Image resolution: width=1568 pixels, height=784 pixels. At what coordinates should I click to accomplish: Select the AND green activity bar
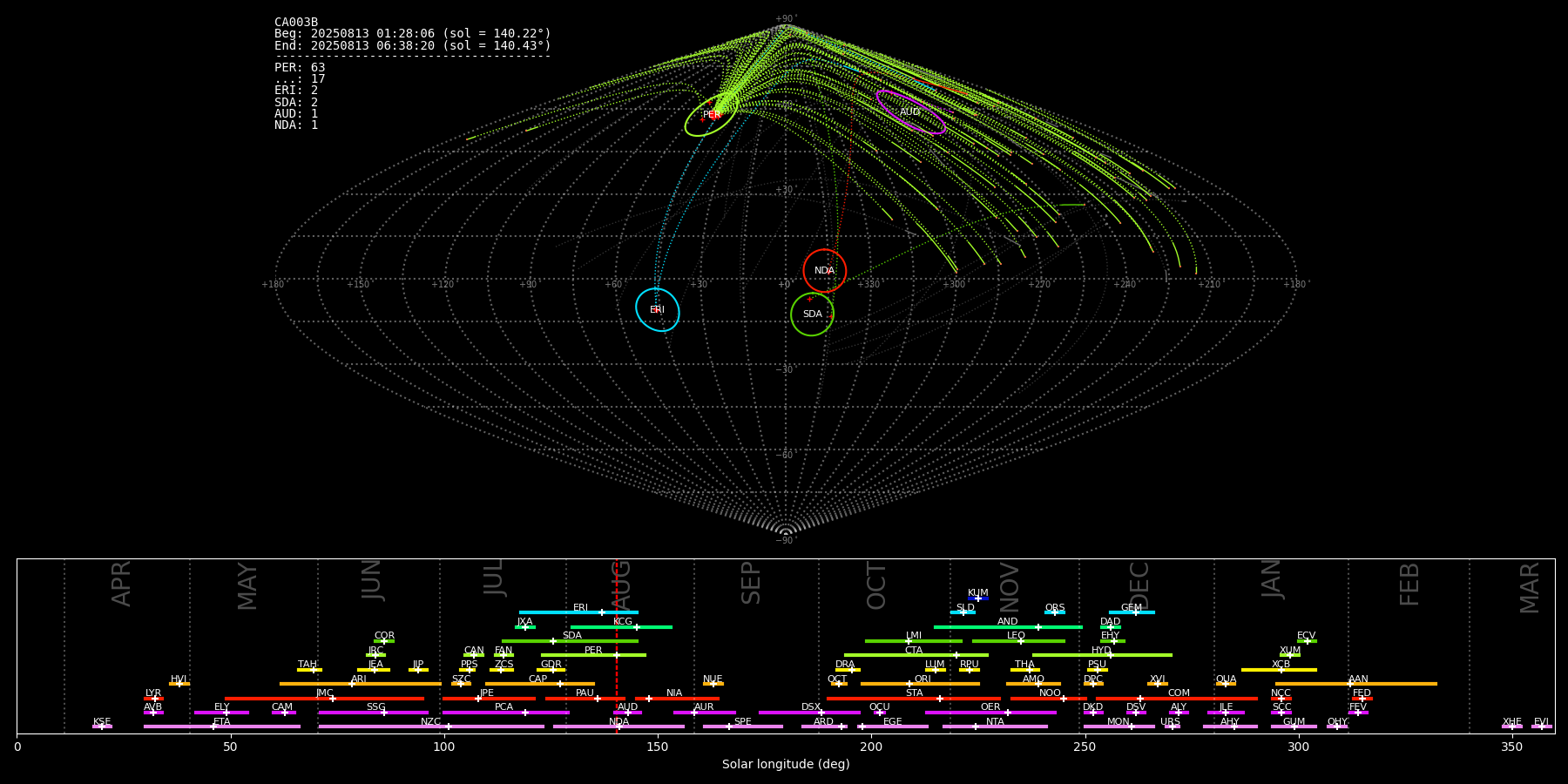(1008, 626)
